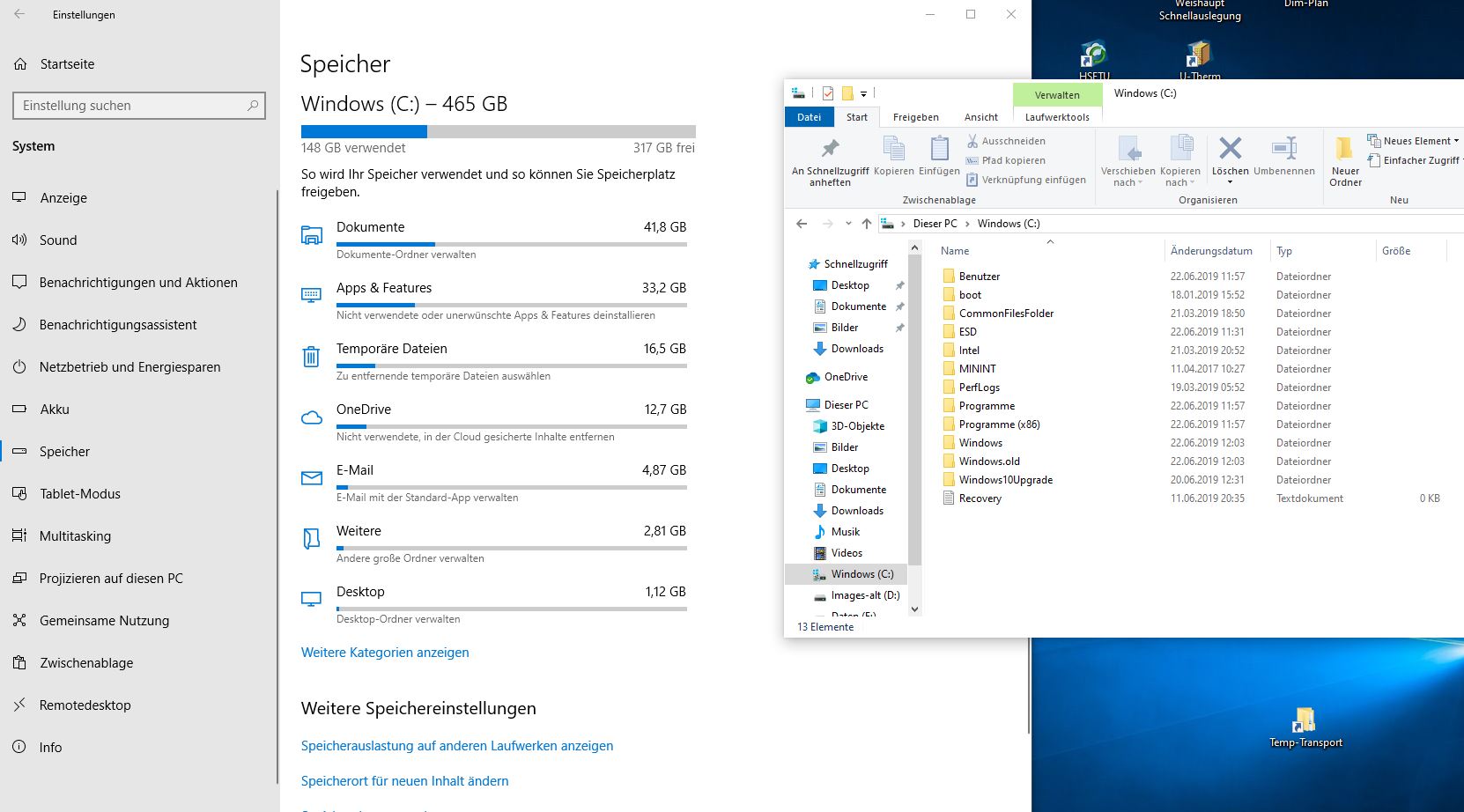Open Speicherauslastung auf anderen Laufwerken anzeigen
Screen dimensions: 1464x812
coord(457,746)
